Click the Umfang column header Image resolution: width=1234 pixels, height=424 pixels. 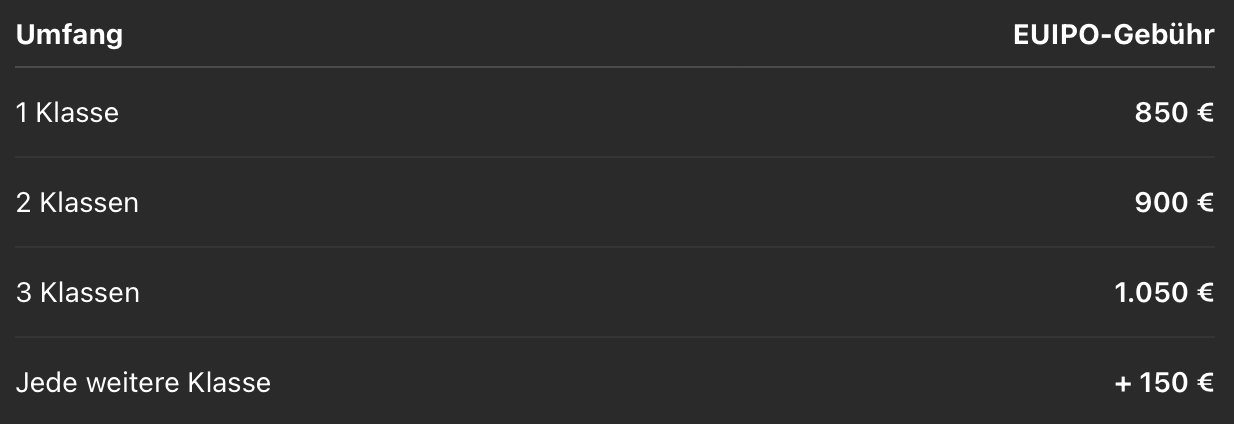(69, 37)
